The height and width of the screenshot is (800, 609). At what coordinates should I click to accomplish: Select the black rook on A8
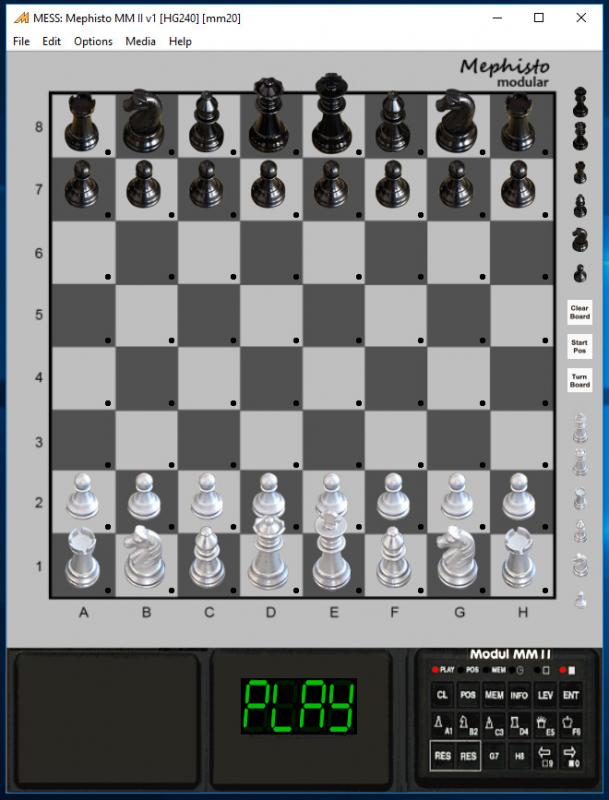tap(82, 123)
